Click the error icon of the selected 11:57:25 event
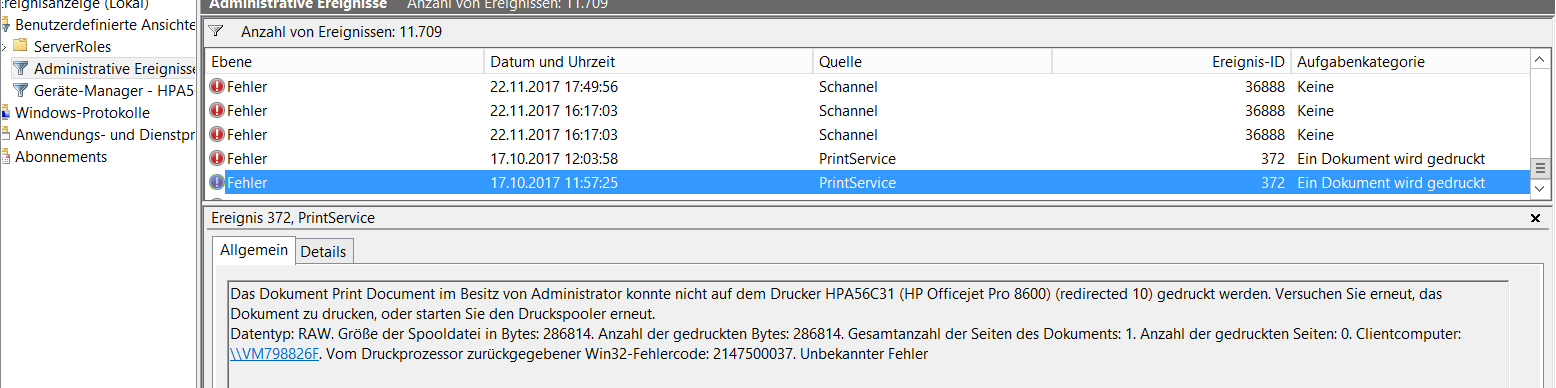Screen dimensions: 1556x388 (x=217, y=183)
